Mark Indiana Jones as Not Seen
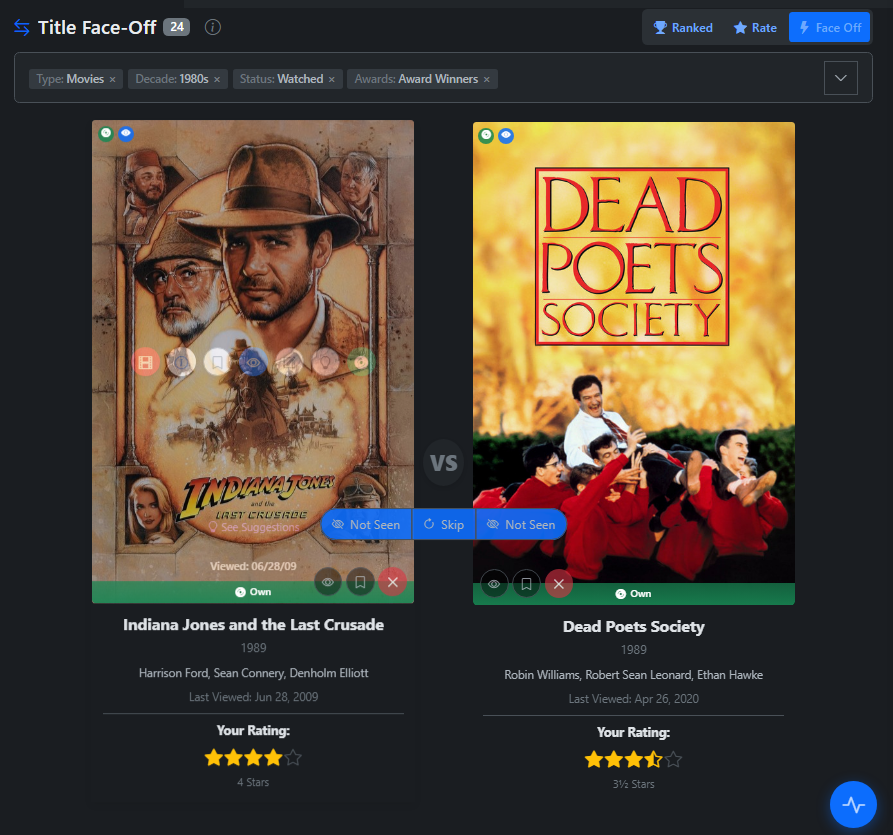893x835 pixels. coord(366,524)
